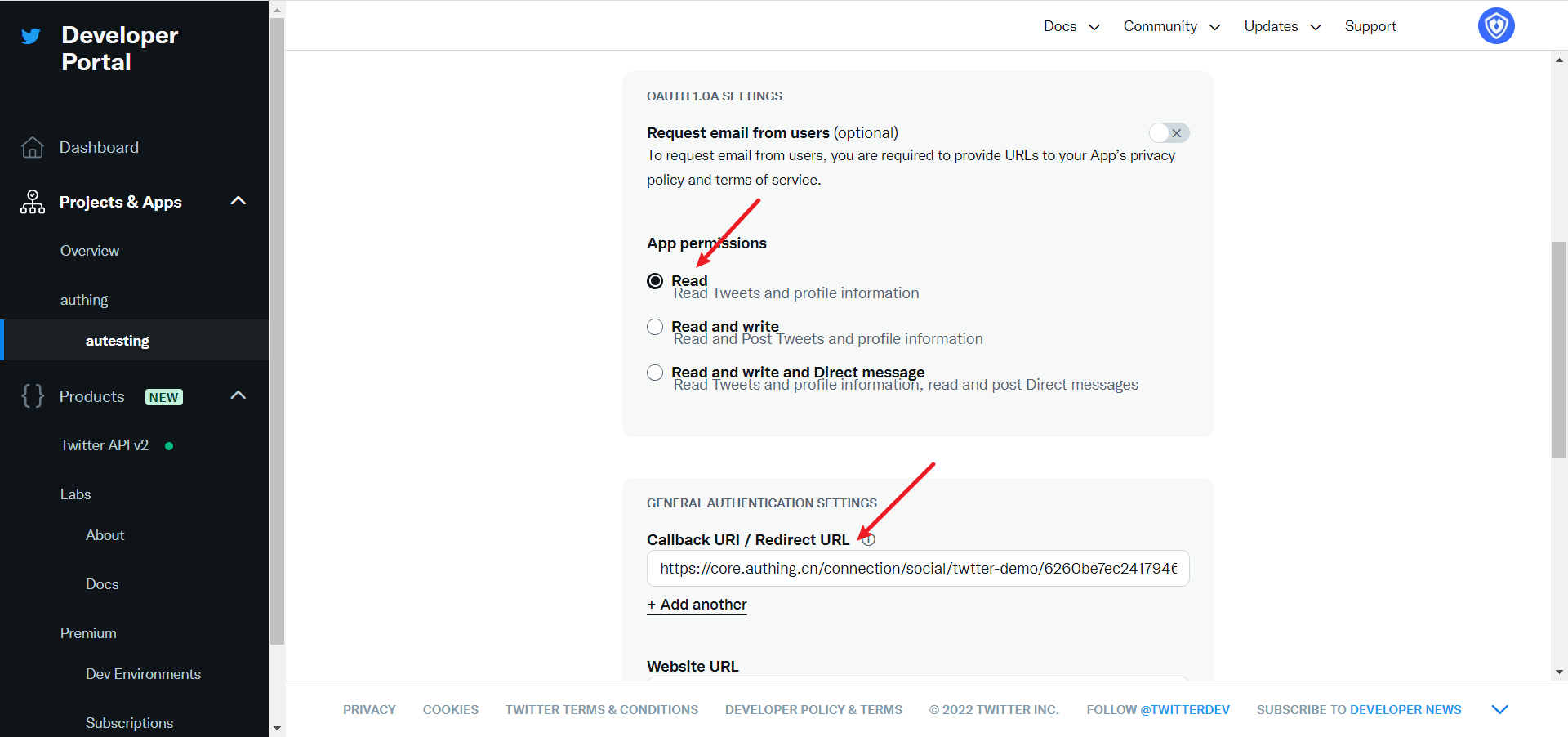Click the Dashboard home icon
The width and height of the screenshot is (1568, 737).
(x=33, y=147)
